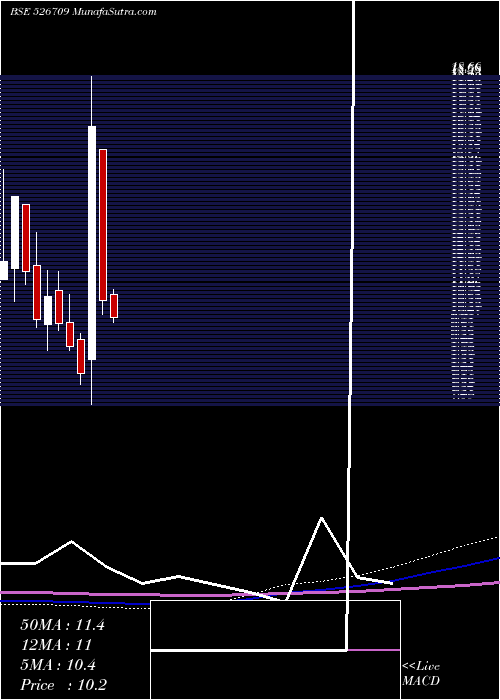The height and width of the screenshot is (700, 500).
Task: Click the tallest red candlestick body
Action: pos(103,225)
